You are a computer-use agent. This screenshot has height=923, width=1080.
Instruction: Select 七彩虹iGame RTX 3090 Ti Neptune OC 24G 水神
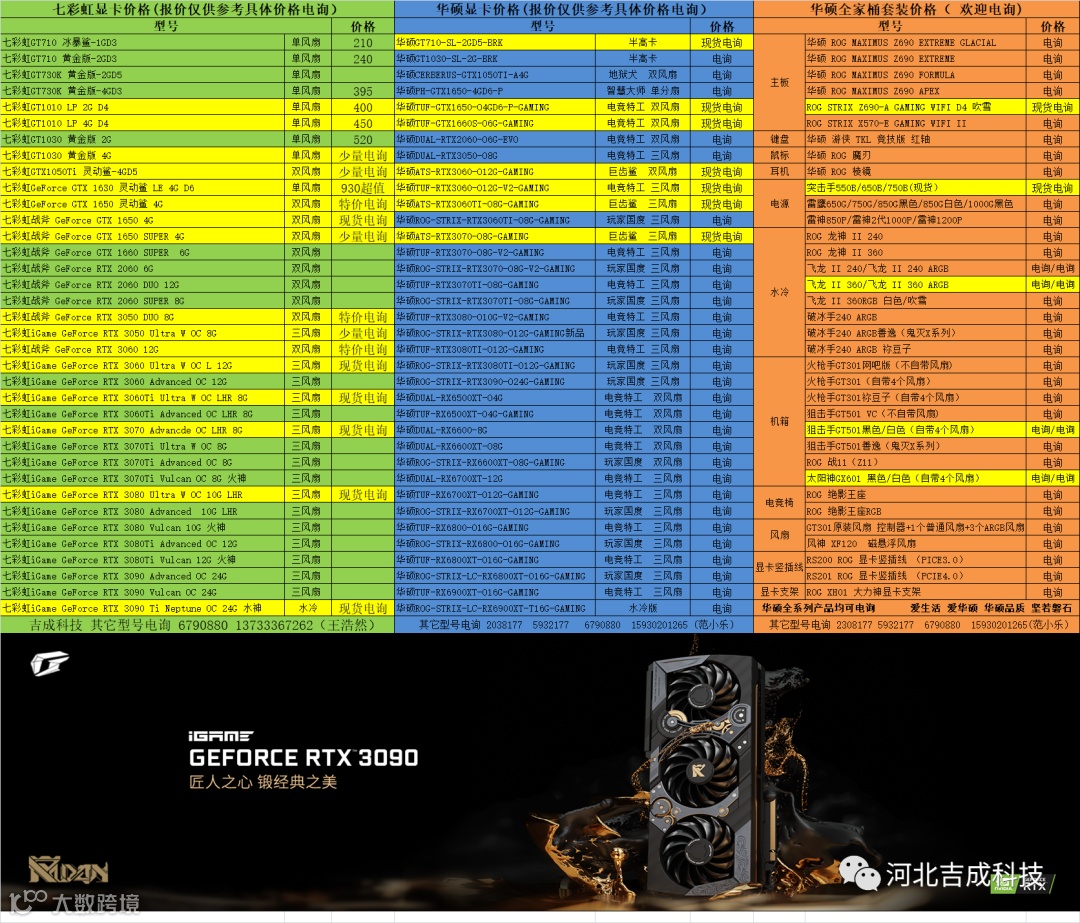point(143,608)
